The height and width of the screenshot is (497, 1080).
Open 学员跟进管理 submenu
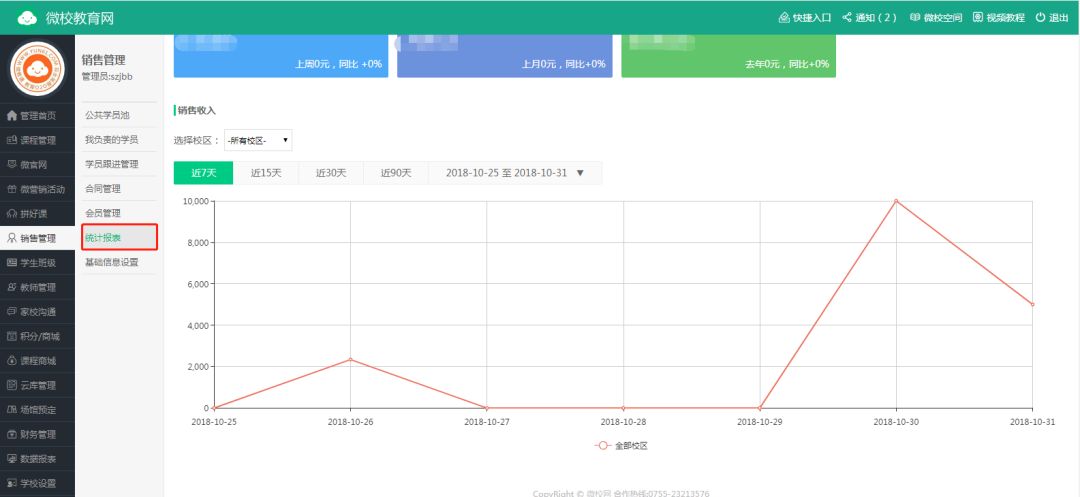118,164
